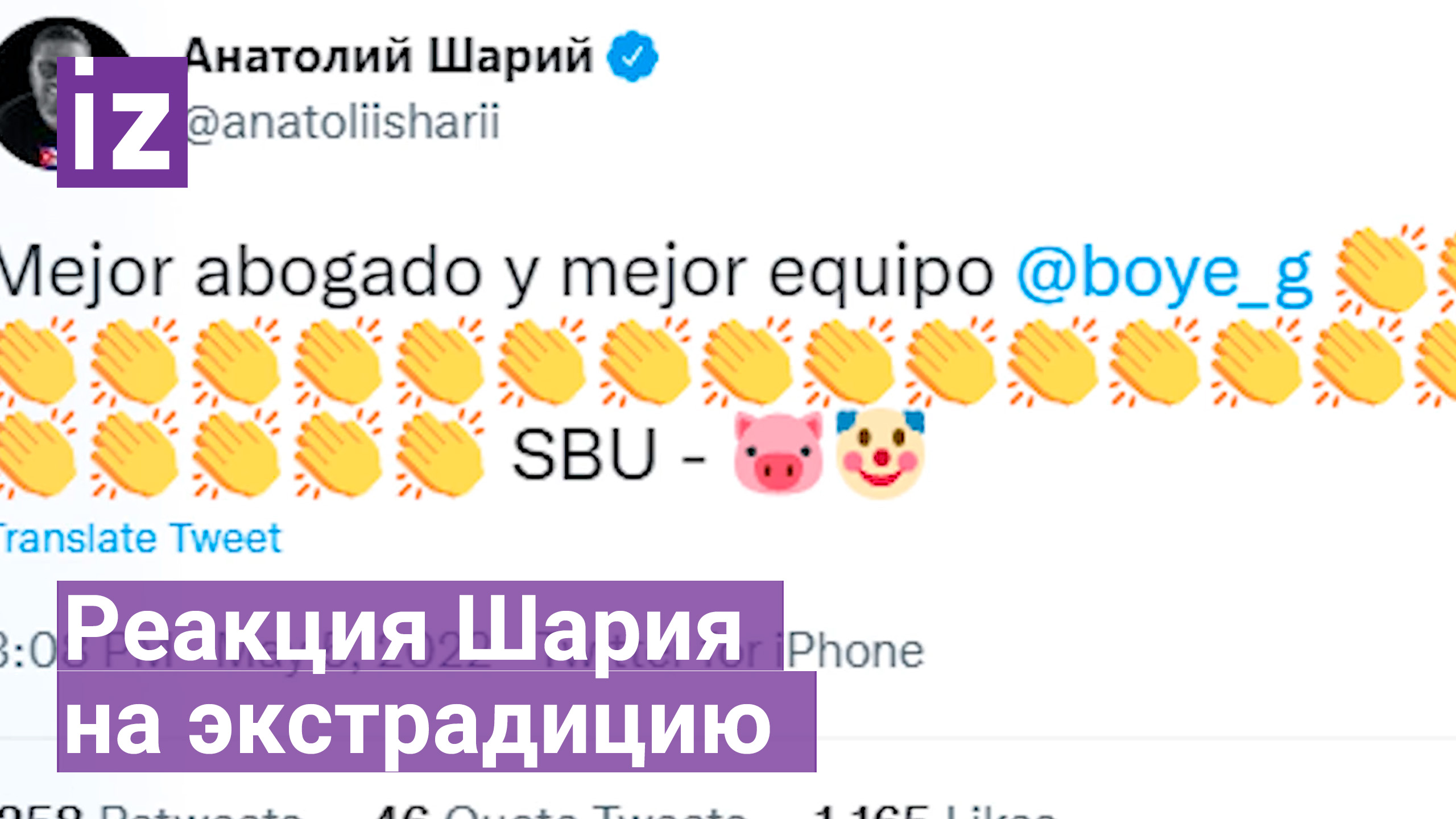Open the Likes count
This screenshot has width=1456, height=819.
tap(934, 811)
